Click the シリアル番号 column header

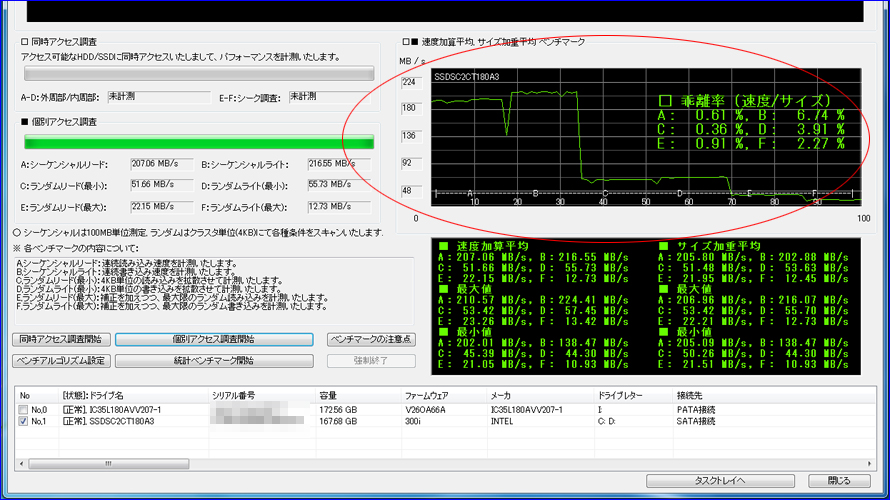pyautogui.click(x=262, y=396)
